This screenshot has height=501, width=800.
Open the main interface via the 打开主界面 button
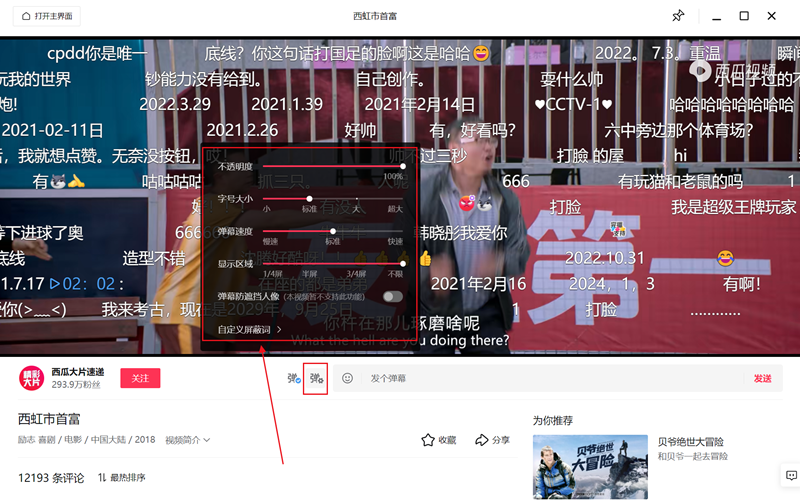coord(46,16)
